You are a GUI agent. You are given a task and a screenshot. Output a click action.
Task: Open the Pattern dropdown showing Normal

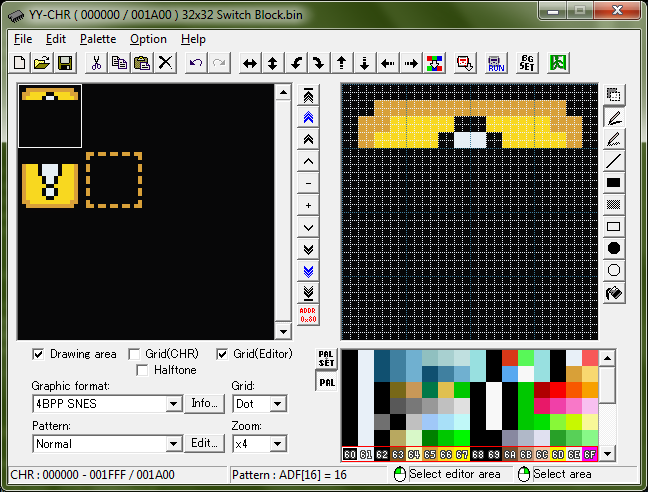point(174,444)
